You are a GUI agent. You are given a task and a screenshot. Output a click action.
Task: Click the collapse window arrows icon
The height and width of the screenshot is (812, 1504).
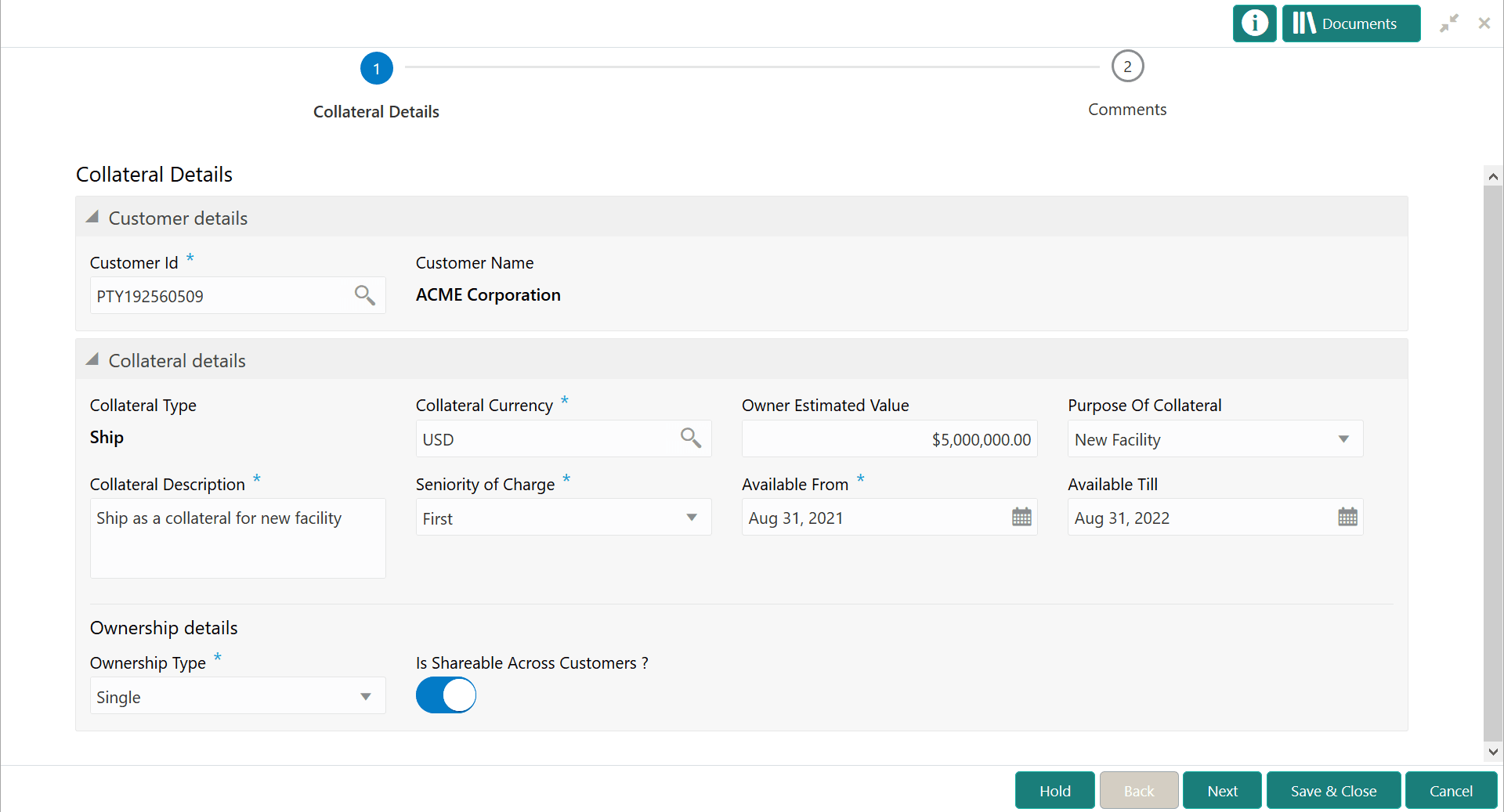pyautogui.click(x=1449, y=23)
